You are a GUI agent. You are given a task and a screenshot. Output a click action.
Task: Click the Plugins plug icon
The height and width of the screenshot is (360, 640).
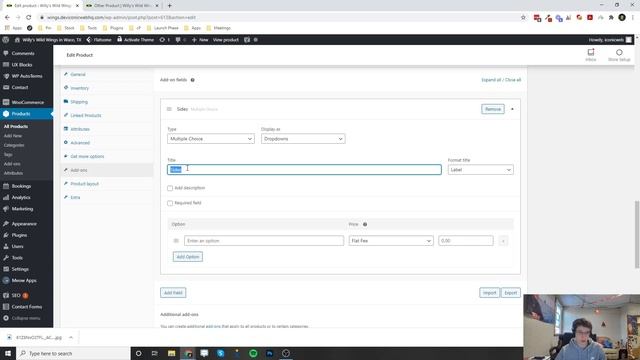[6, 235]
